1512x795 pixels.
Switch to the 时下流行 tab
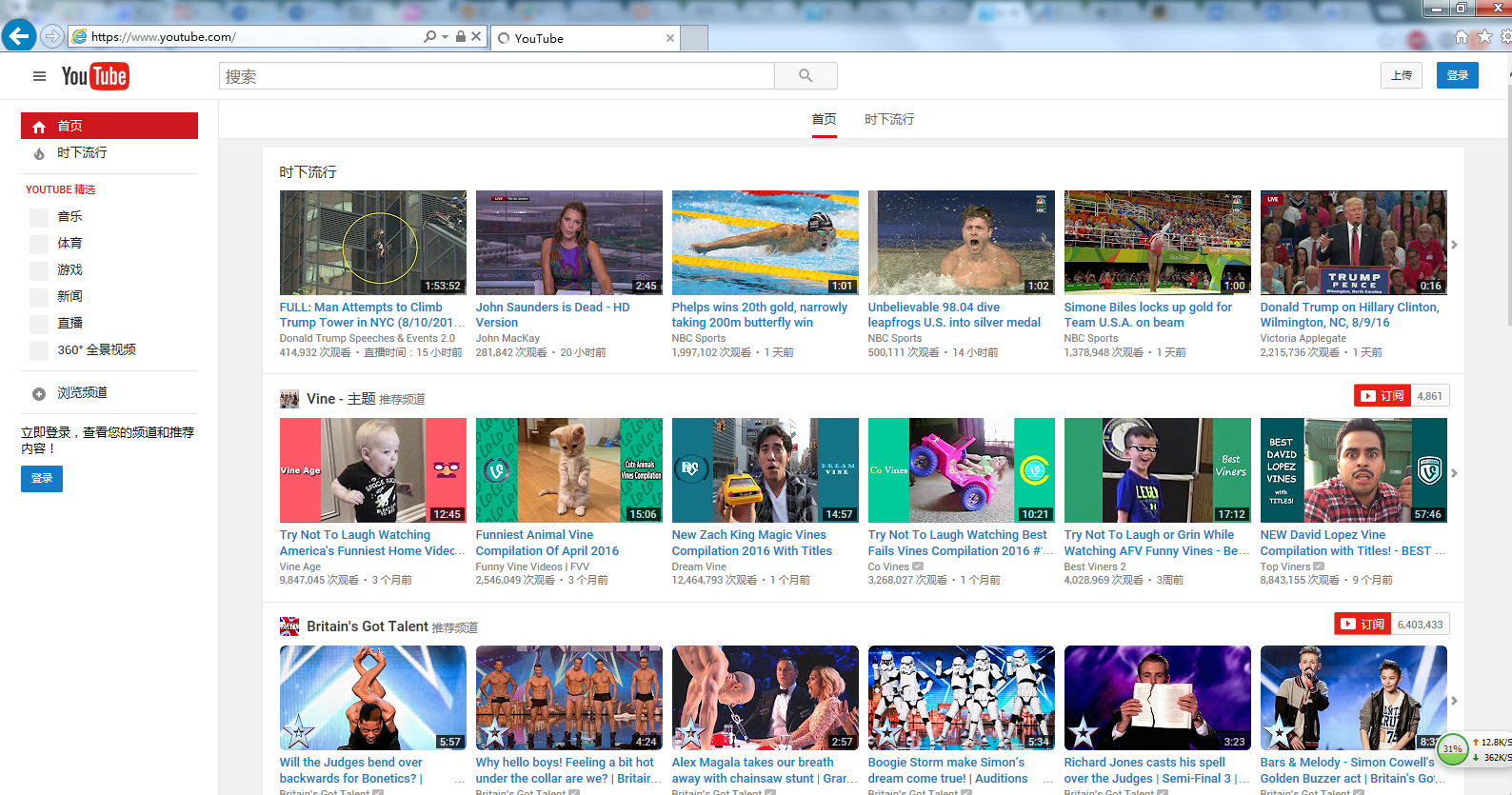889,119
